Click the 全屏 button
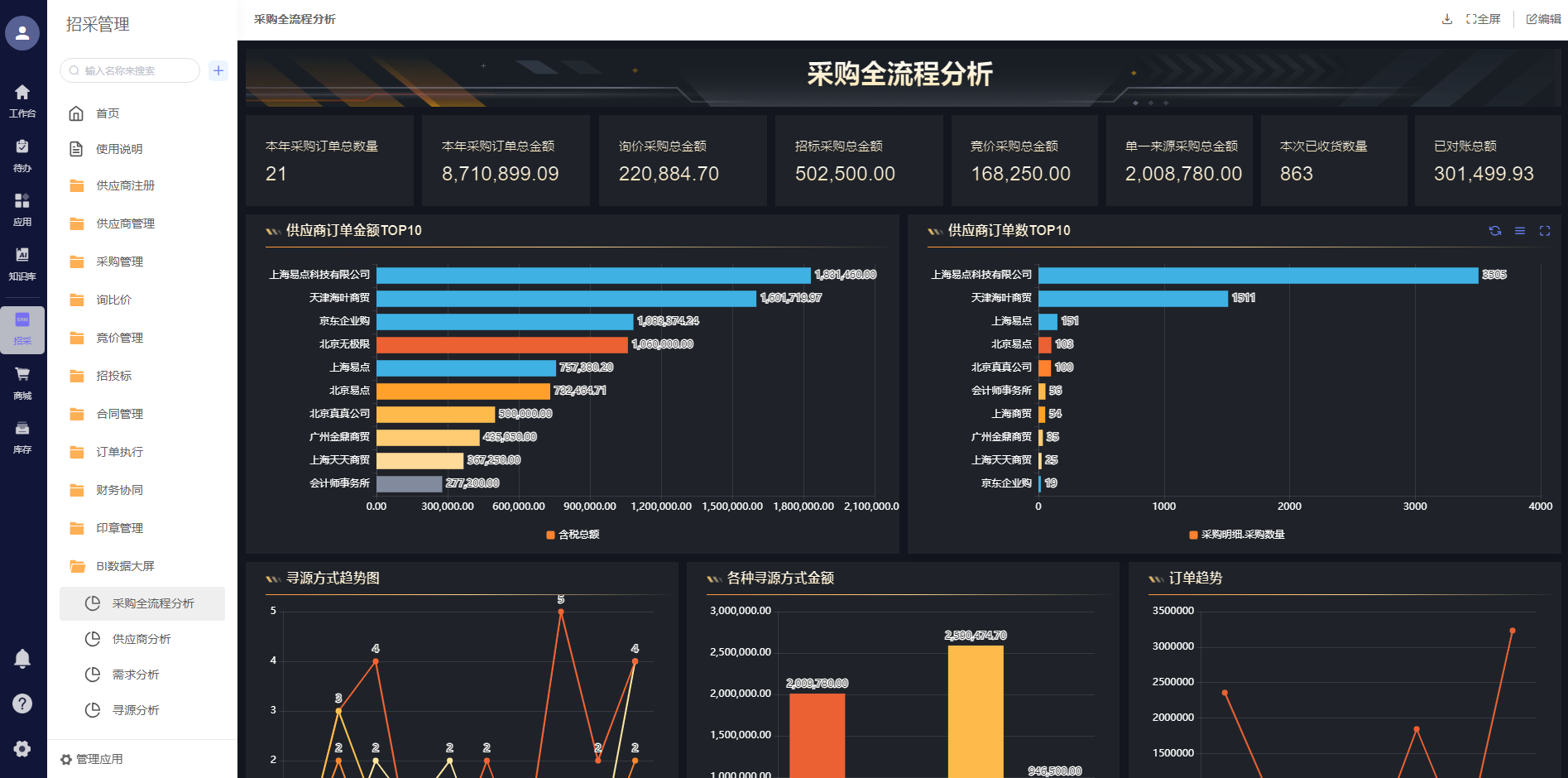 coord(1483,19)
